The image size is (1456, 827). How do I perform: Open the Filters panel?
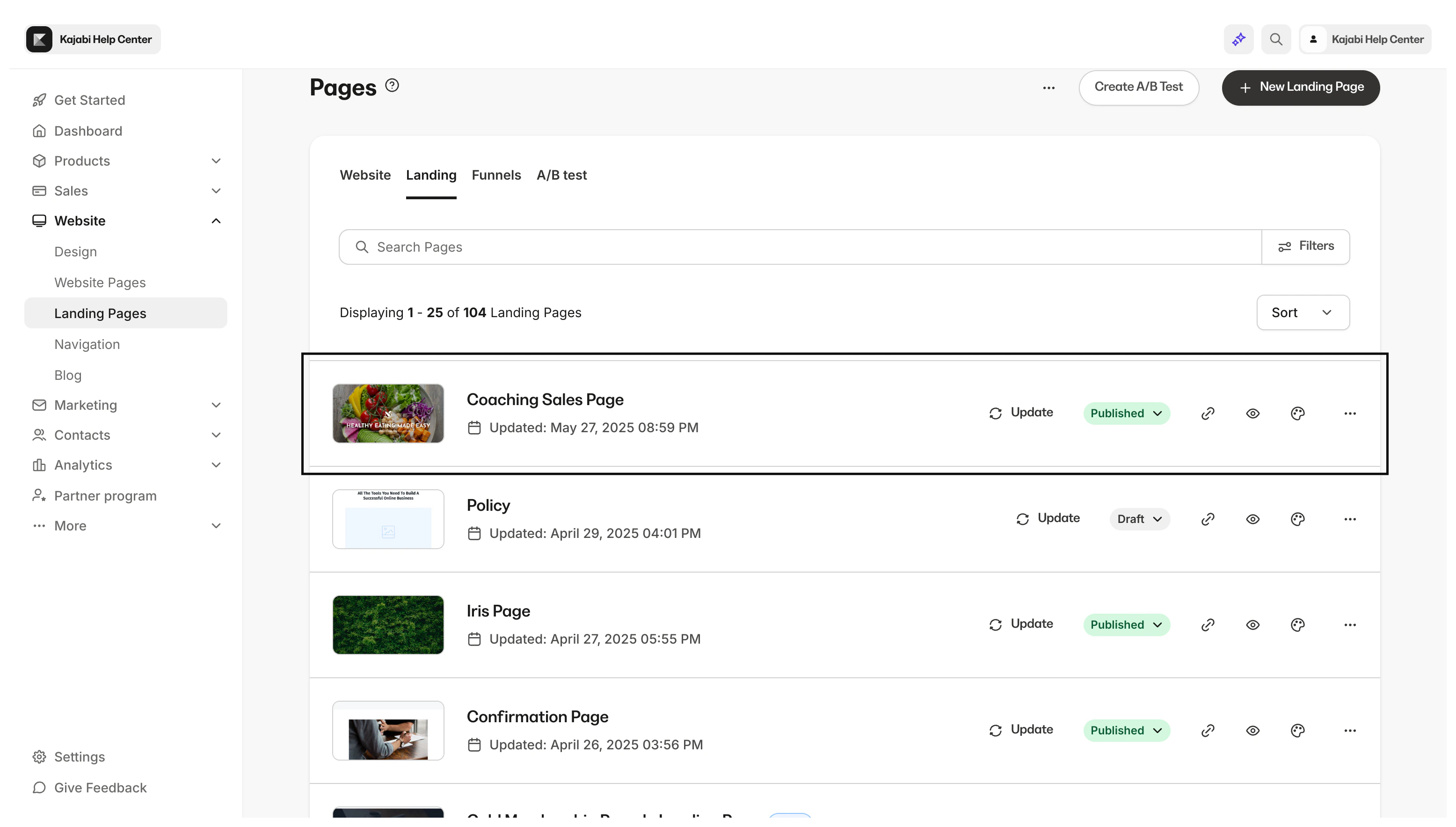click(1305, 246)
